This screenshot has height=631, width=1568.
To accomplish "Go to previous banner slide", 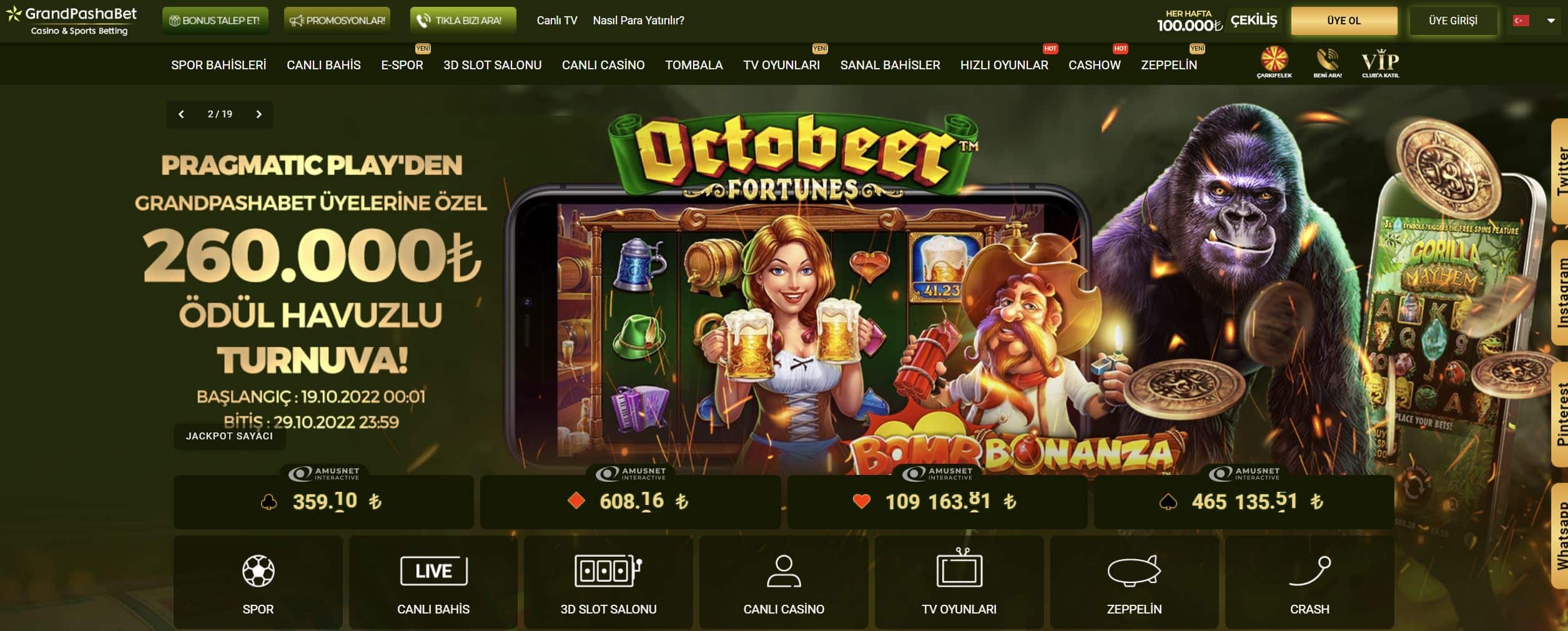I will tap(181, 114).
